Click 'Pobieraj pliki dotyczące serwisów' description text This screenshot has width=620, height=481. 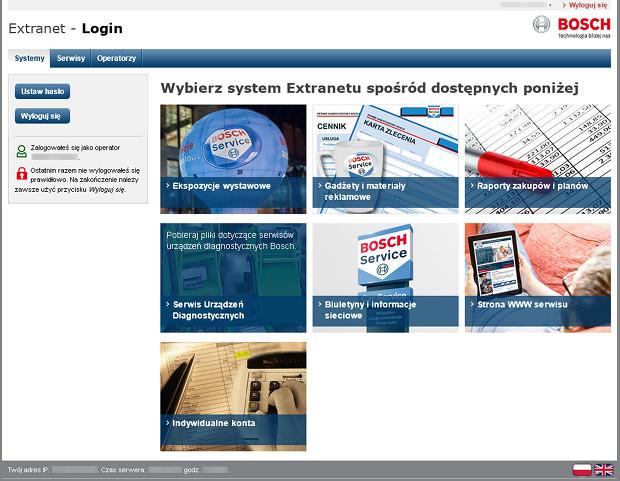[x=231, y=240]
